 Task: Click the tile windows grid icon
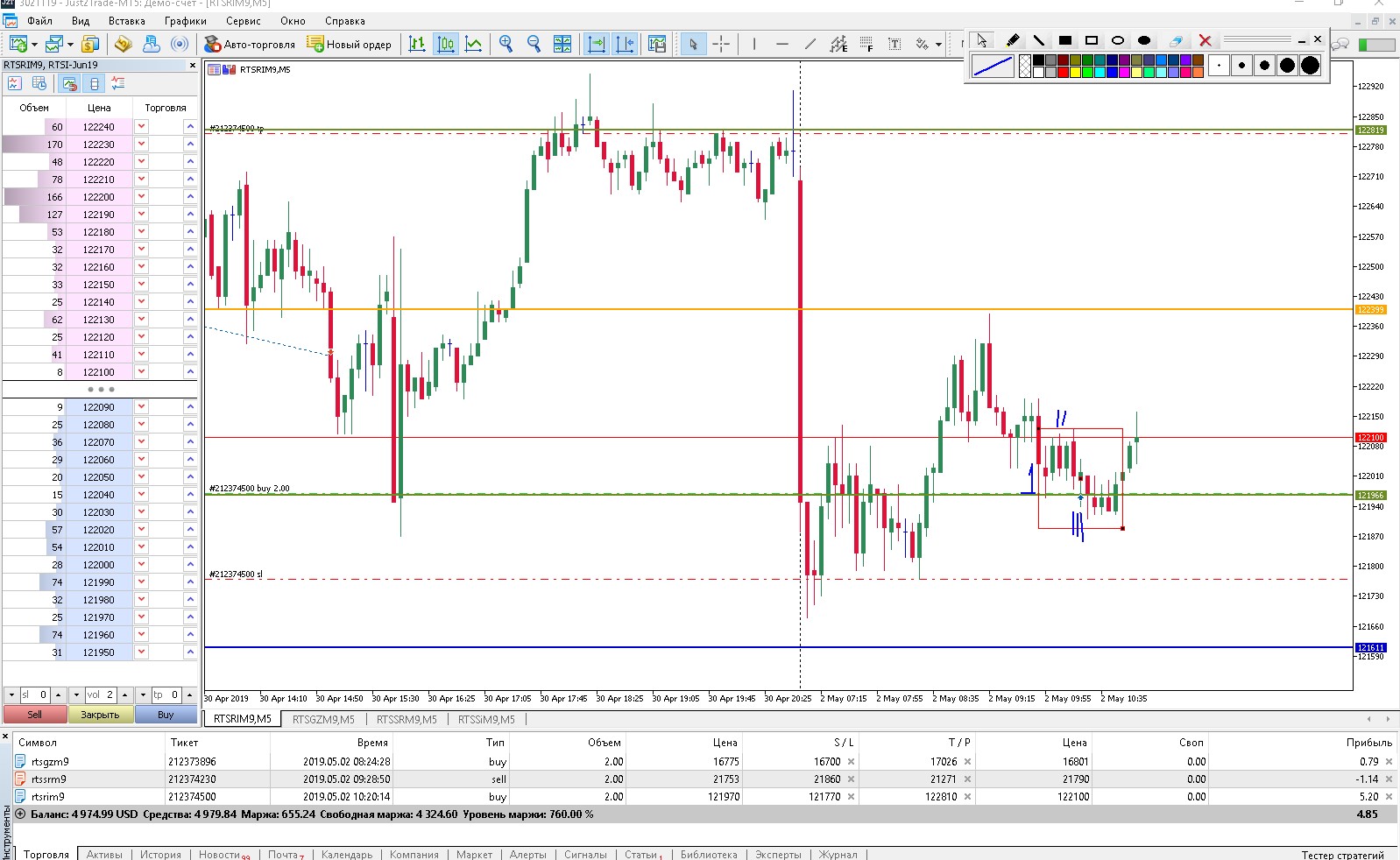tap(562, 44)
